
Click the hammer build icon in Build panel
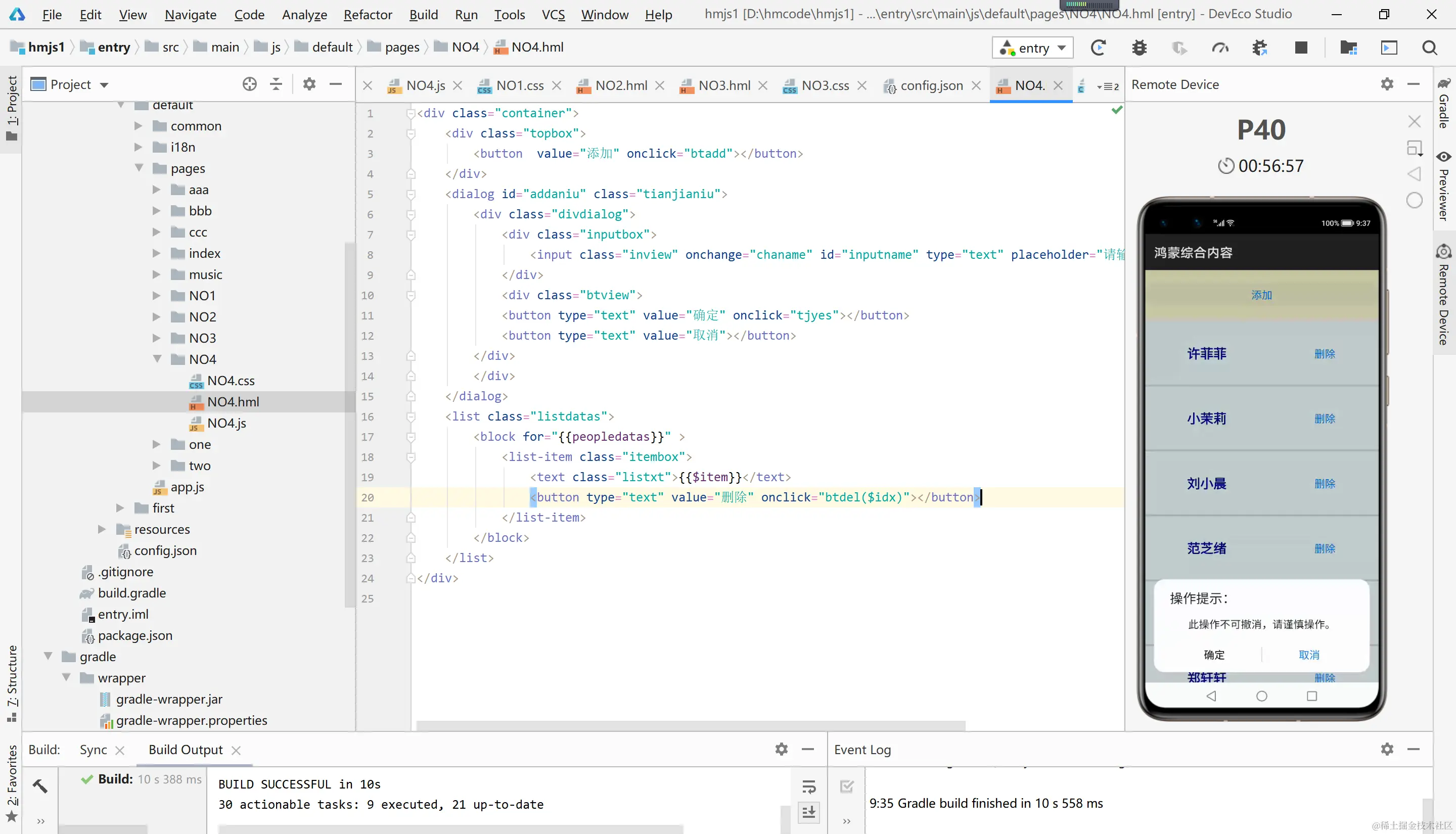(39, 785)
